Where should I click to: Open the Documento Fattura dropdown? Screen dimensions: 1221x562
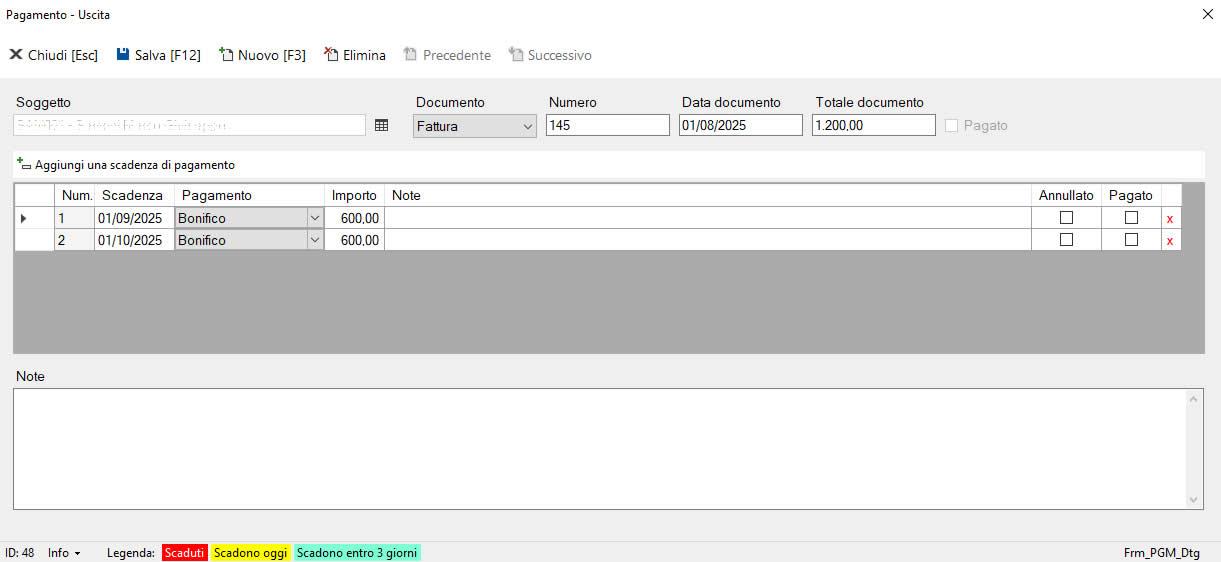click(x=528, y=126)
